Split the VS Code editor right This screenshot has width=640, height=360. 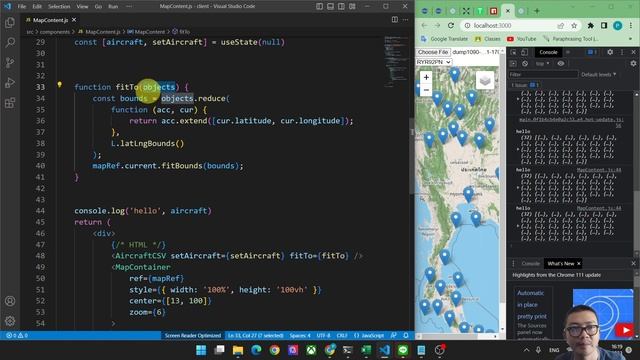pyautogui.click(x=395, y=20)
